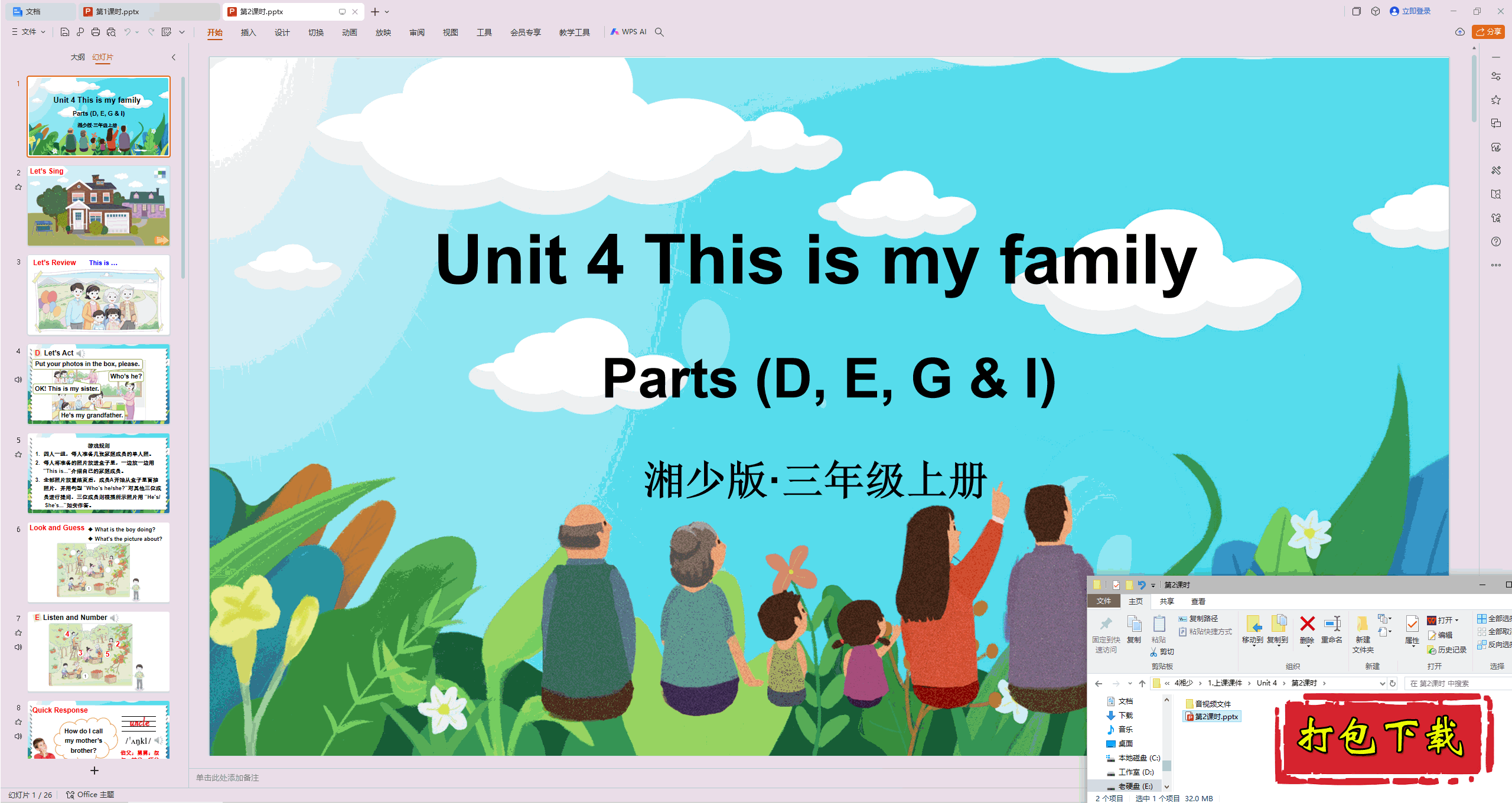The image size is (1512, 803).
Task: Click the three-dots more icon in sidebar
Action: pos(1496,265)
